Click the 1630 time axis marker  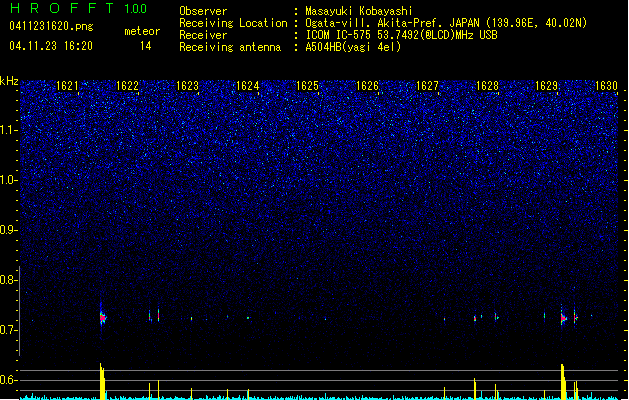[606, 86]
